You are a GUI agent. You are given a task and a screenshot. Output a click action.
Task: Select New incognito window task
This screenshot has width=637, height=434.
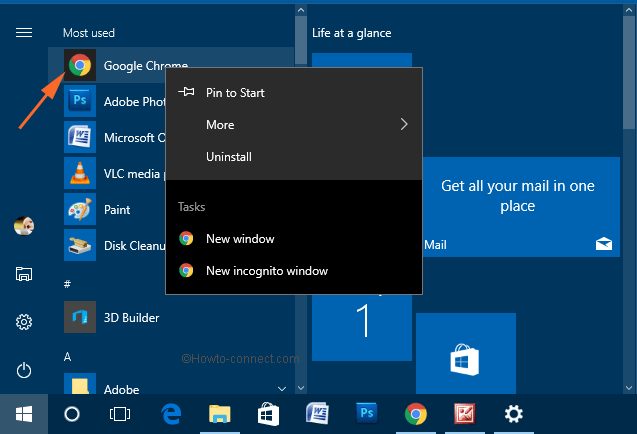[294, 271]
